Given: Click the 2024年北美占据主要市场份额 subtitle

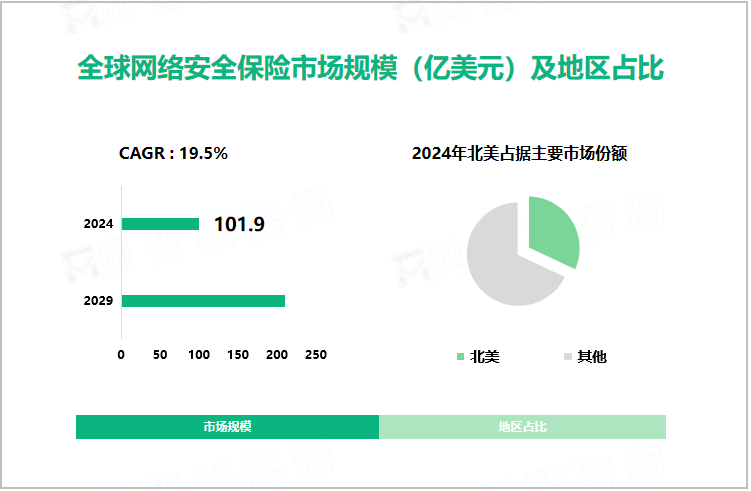Looking at the screenshot, I should point(520,153).
